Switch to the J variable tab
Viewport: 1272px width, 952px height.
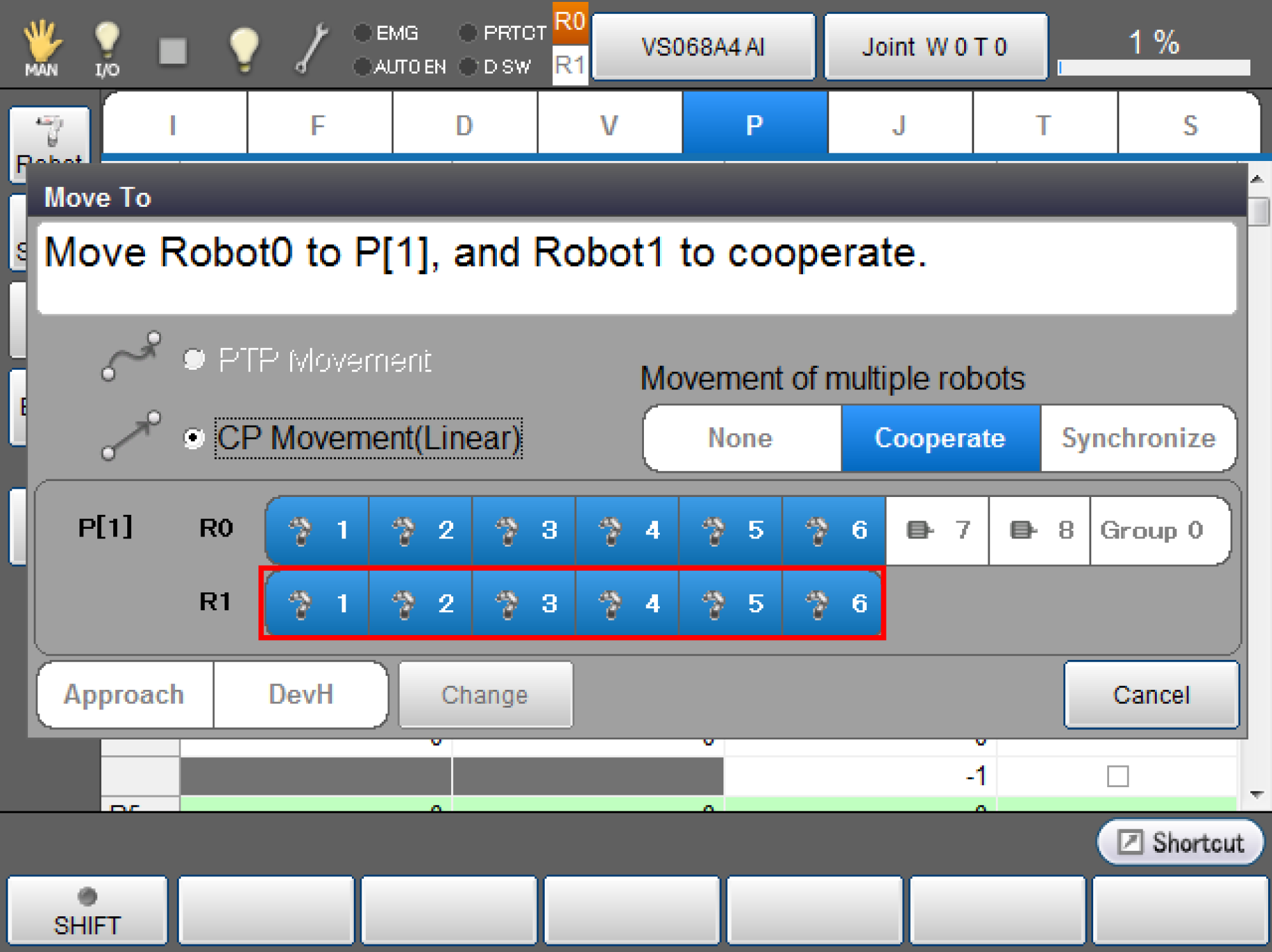coord(899,125)
